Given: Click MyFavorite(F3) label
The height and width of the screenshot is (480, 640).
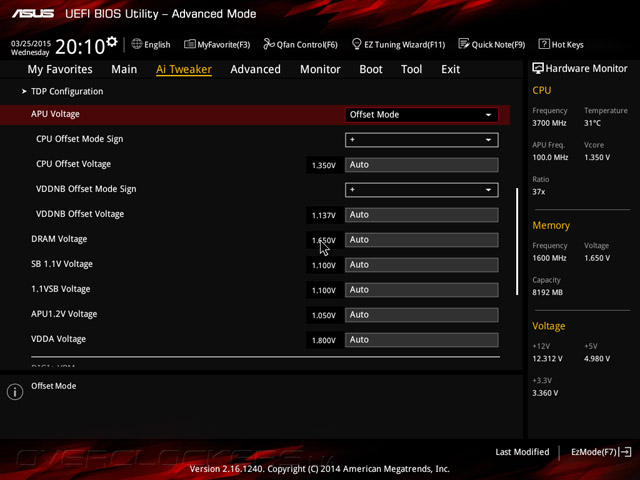Looking at the screenshot, I should coord(224,44).
